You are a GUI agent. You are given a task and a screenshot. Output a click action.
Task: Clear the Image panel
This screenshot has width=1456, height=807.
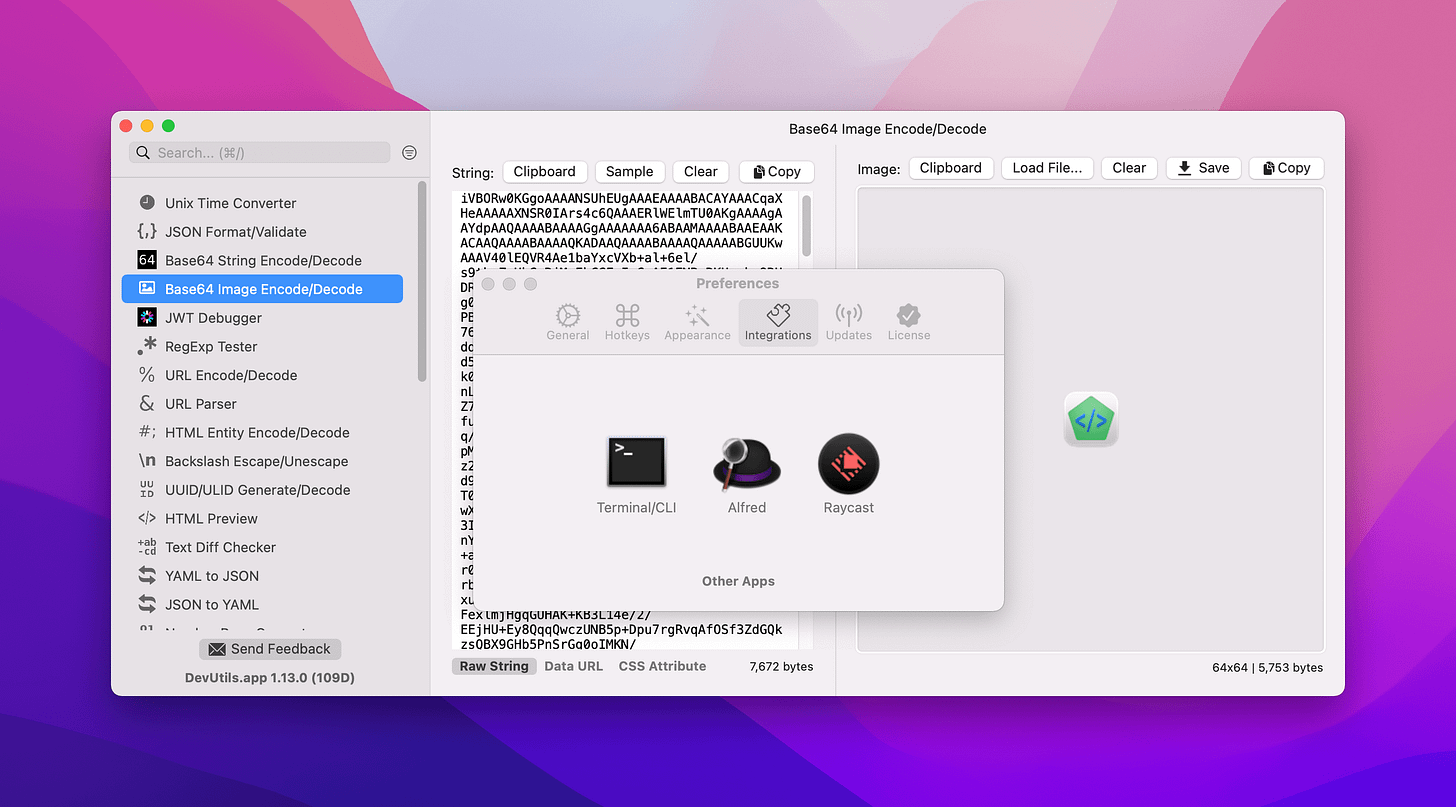click(x=1129, y=168)
